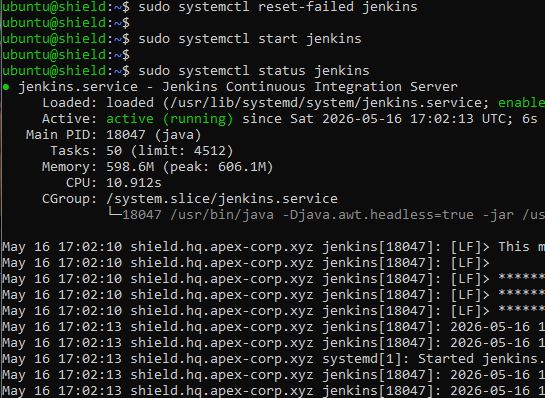Click the ubuntu@shield prompt before the reset-failed command
Screen dimensions: 545x398
(66, 7)
